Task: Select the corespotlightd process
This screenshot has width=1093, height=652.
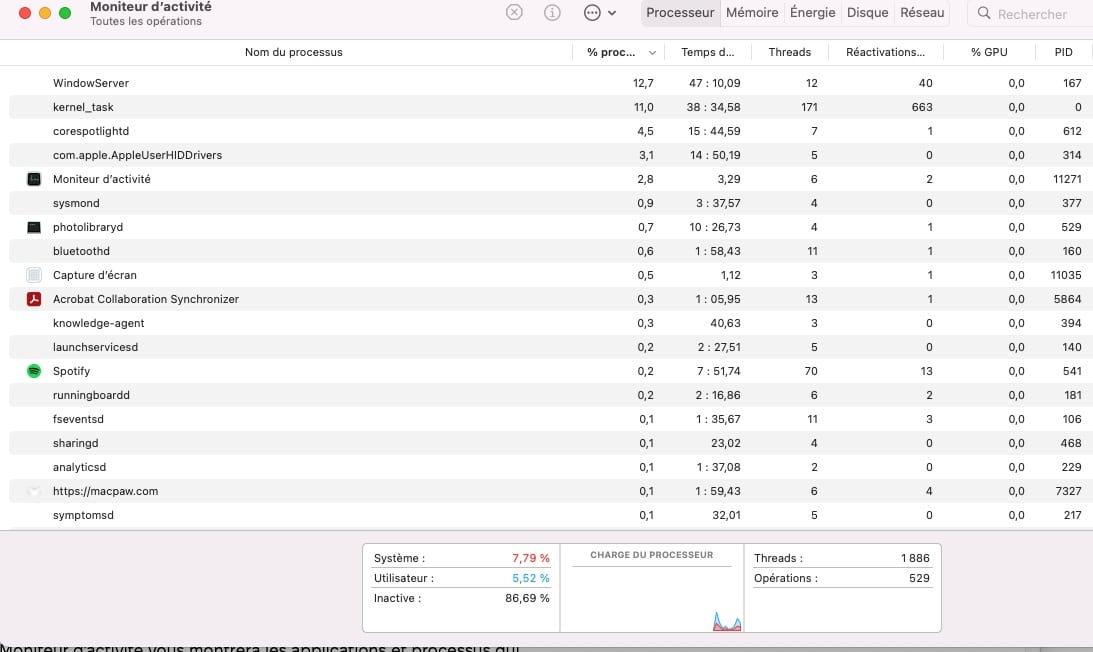Action: click(x=91, y=131)
